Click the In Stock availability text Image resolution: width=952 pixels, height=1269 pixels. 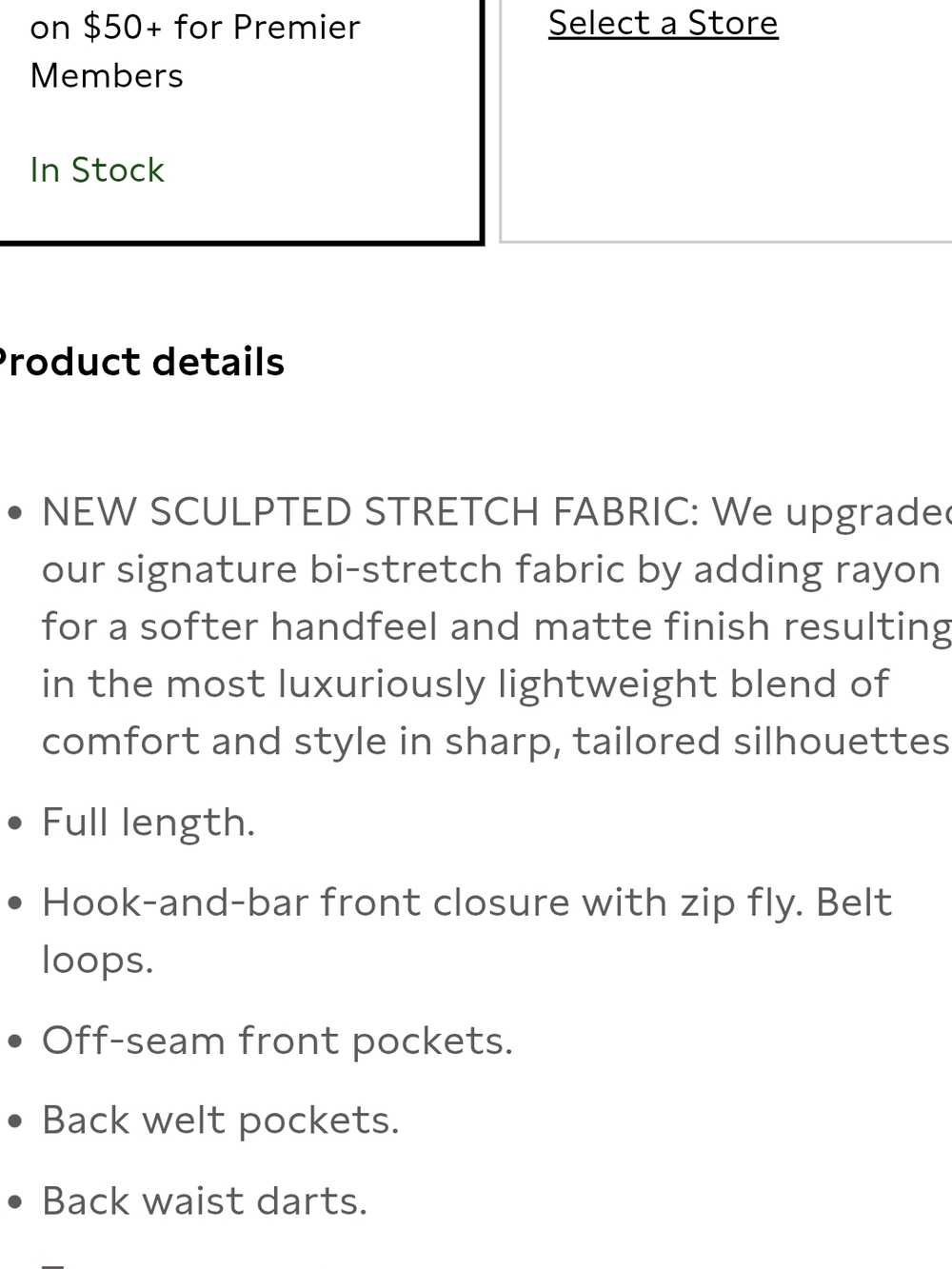coord(97,169)
